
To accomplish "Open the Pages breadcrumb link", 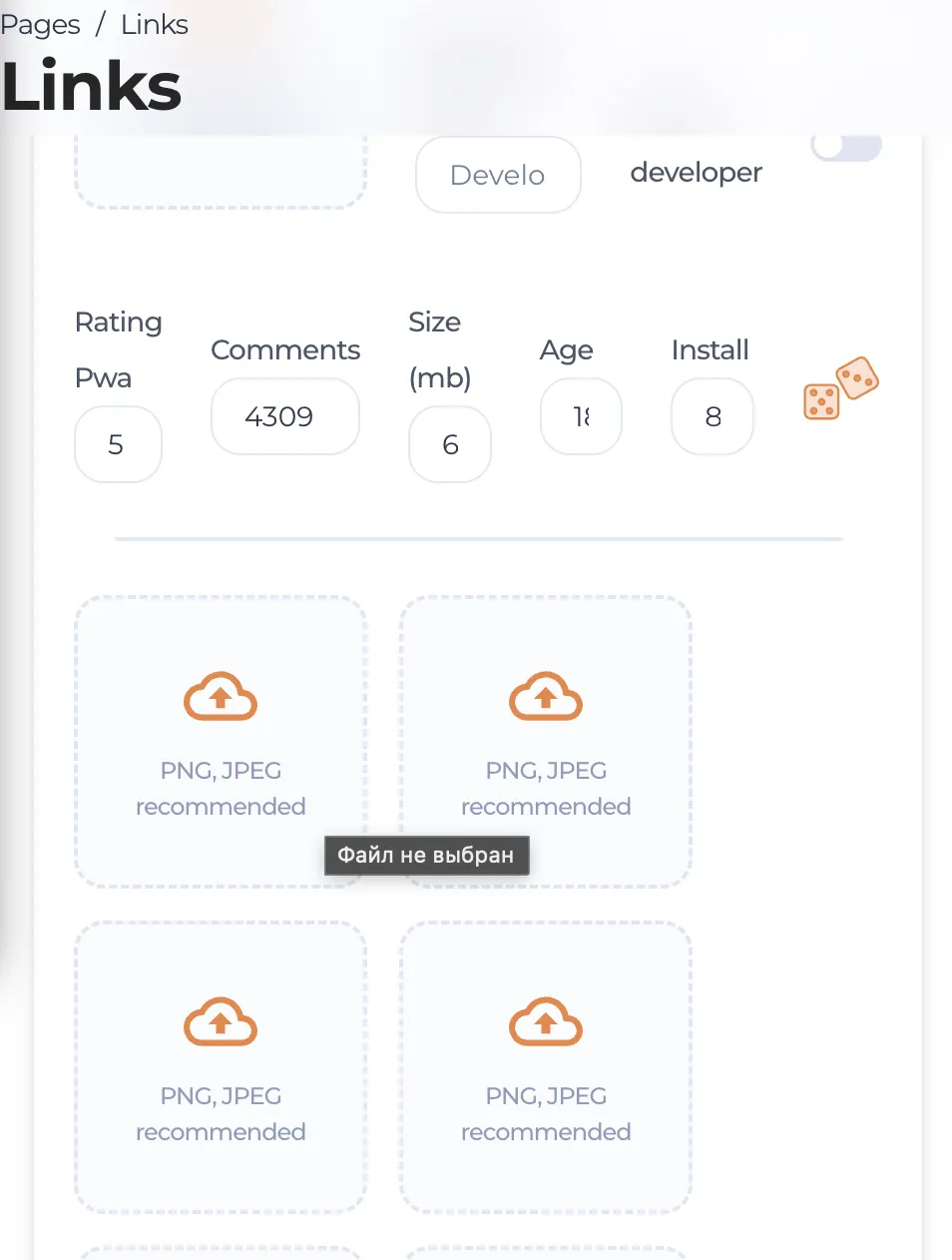I will pos(40,25).
